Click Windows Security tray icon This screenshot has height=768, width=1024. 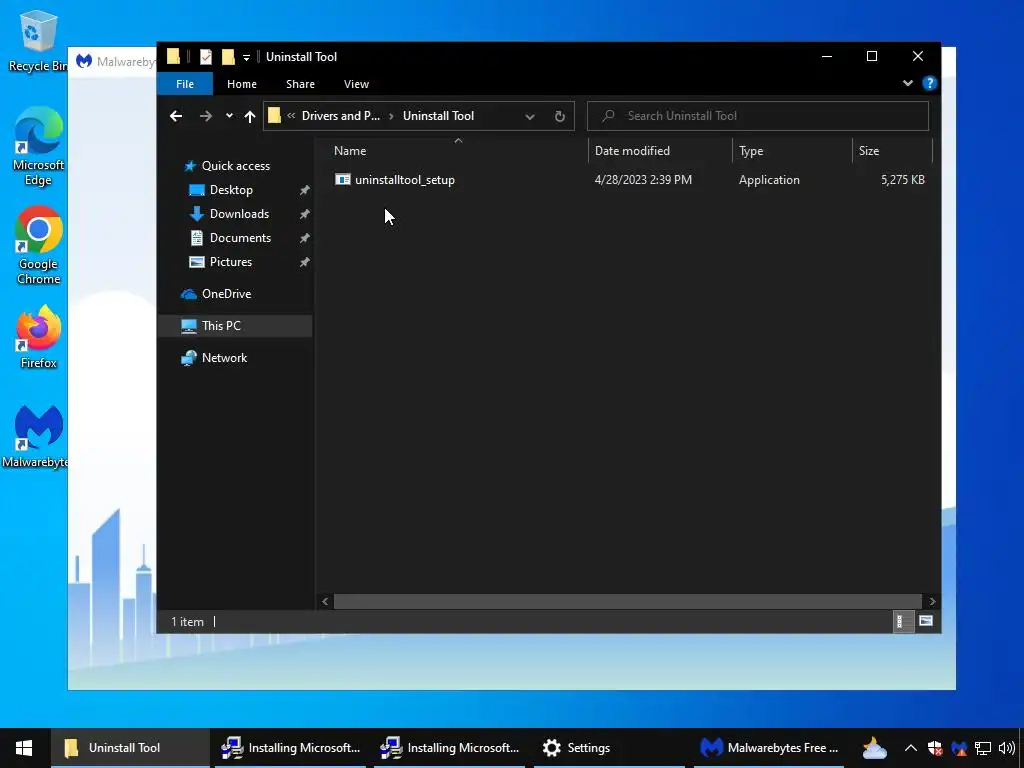tap(935, 748)
